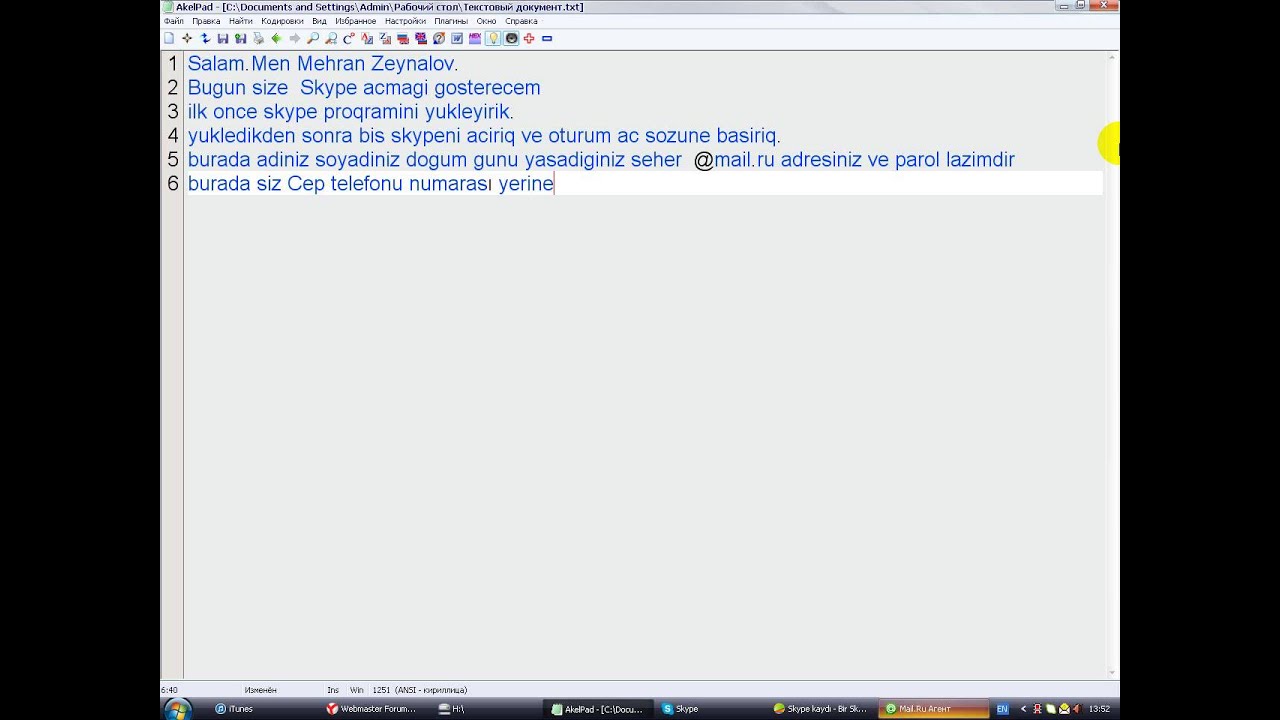Click the Save all floppy icon
The height and width of the screenshot is (720, 1280).
(241, 39)
